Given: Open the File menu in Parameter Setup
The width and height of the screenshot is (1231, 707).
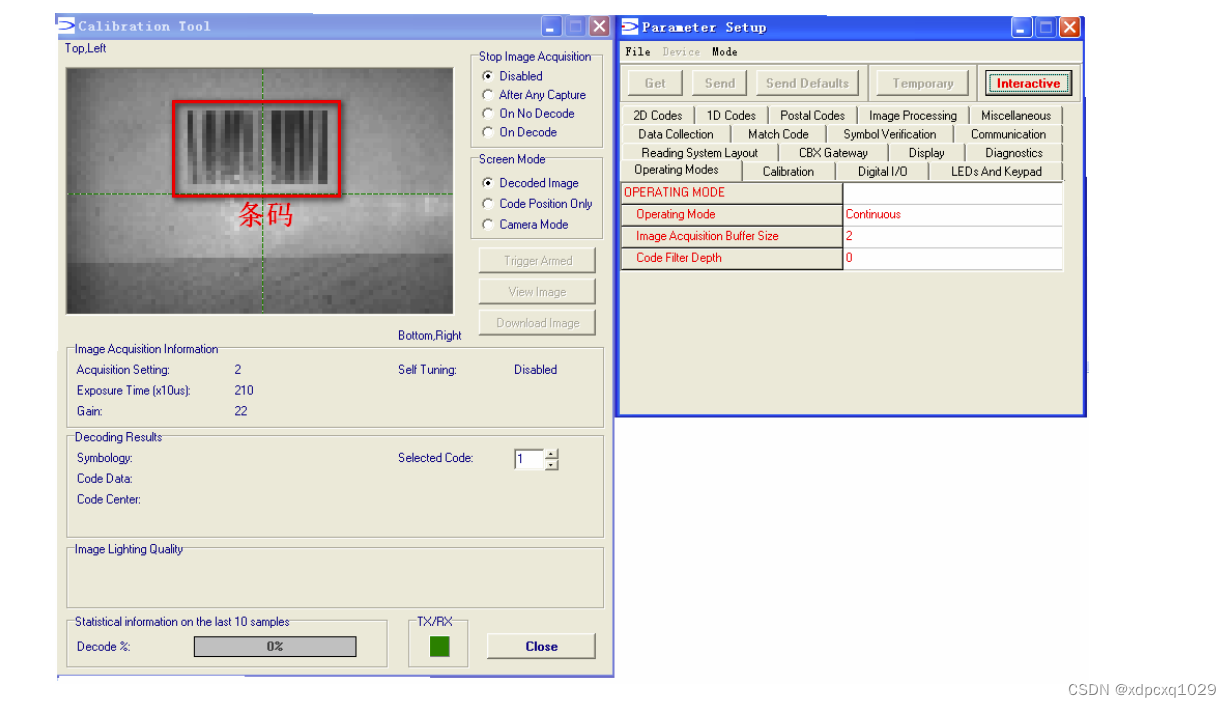Looking at the screenshot, I should pos(637,51).
